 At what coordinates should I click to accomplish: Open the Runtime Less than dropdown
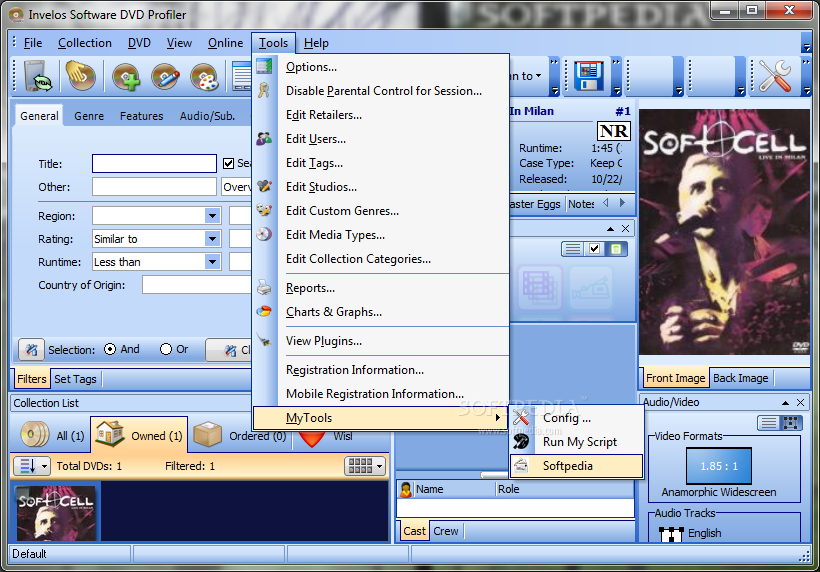point(212,261)
